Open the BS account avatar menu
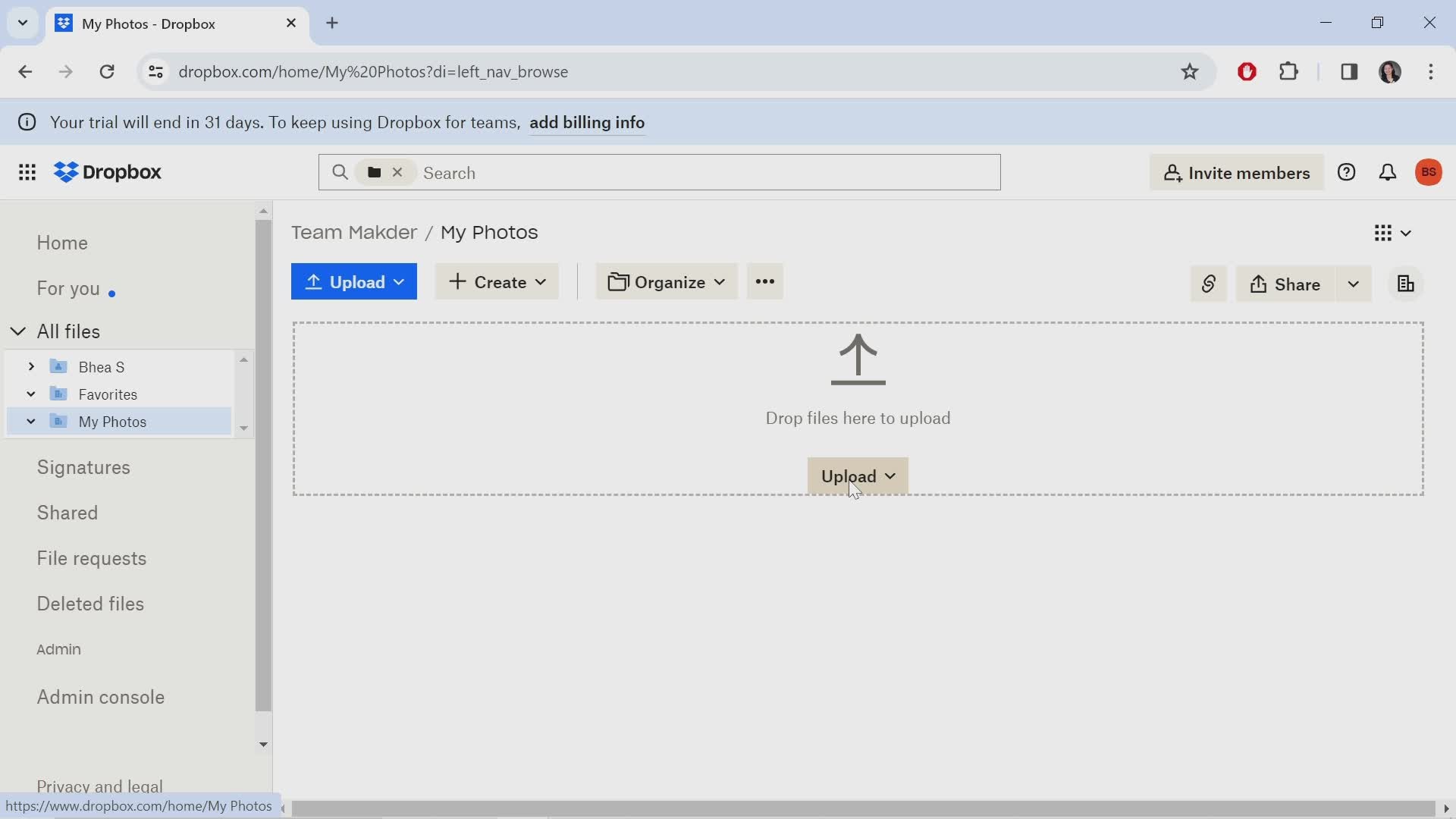1456x819 pixels. click(1429, 173)
